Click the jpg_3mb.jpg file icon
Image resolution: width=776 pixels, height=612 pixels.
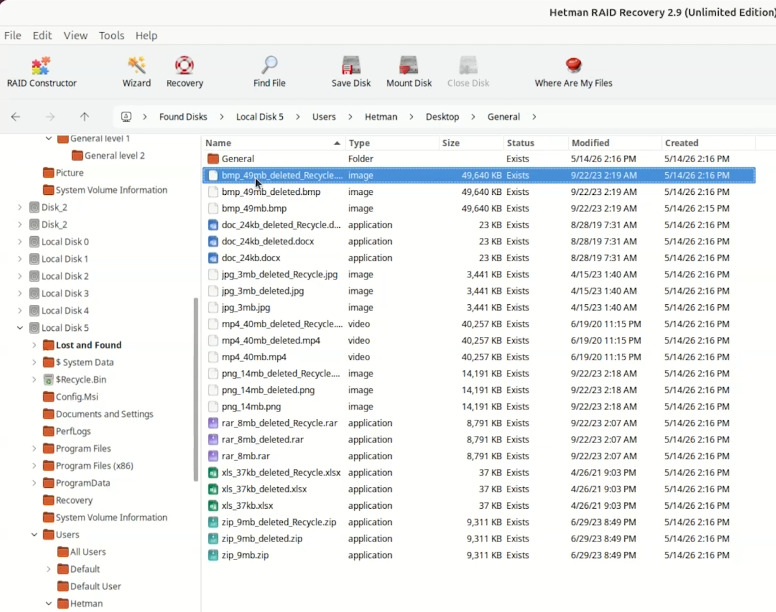click(x=213, y=307)
